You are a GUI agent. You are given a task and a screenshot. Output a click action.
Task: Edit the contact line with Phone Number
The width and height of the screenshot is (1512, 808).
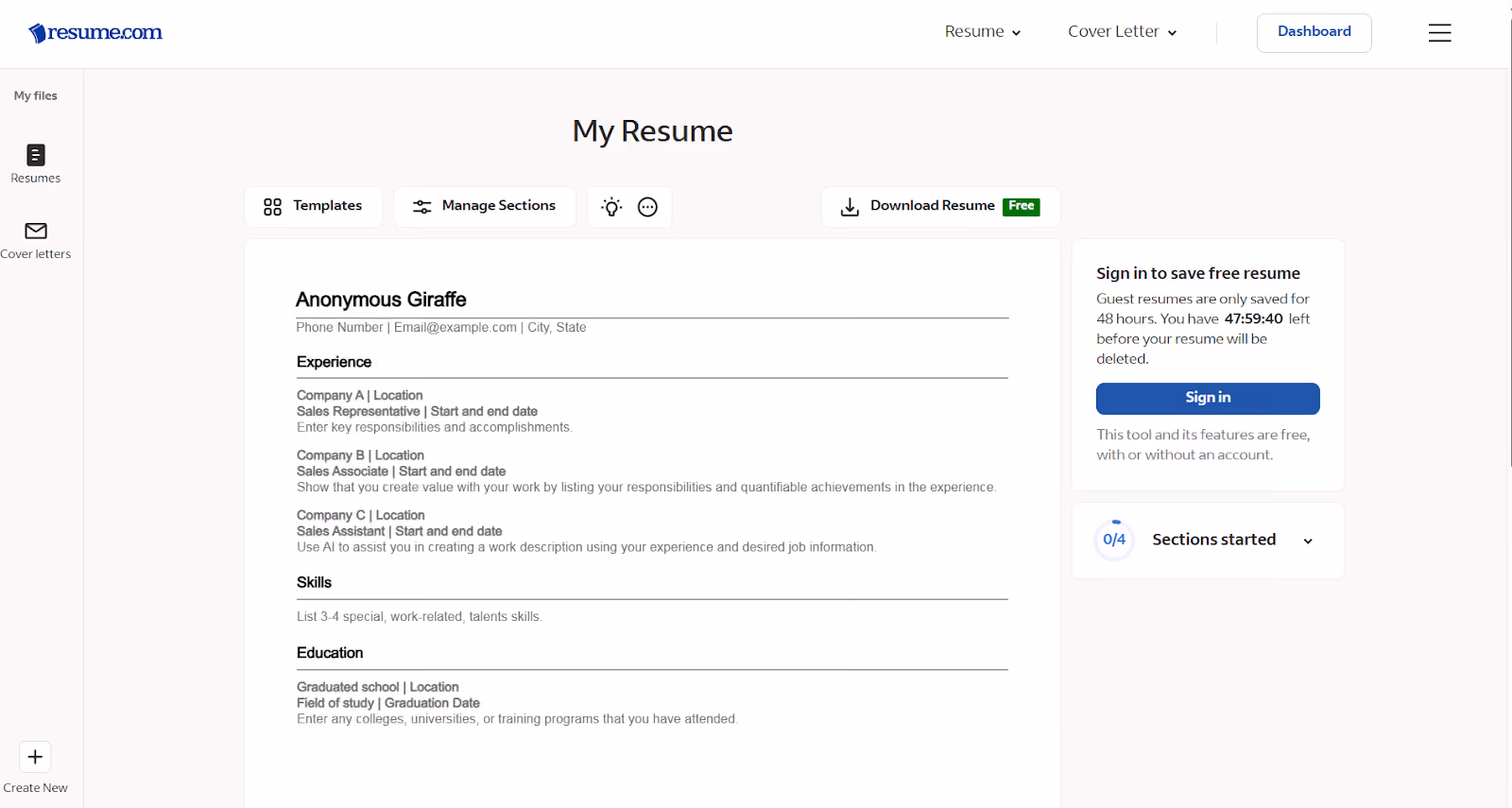441,327
